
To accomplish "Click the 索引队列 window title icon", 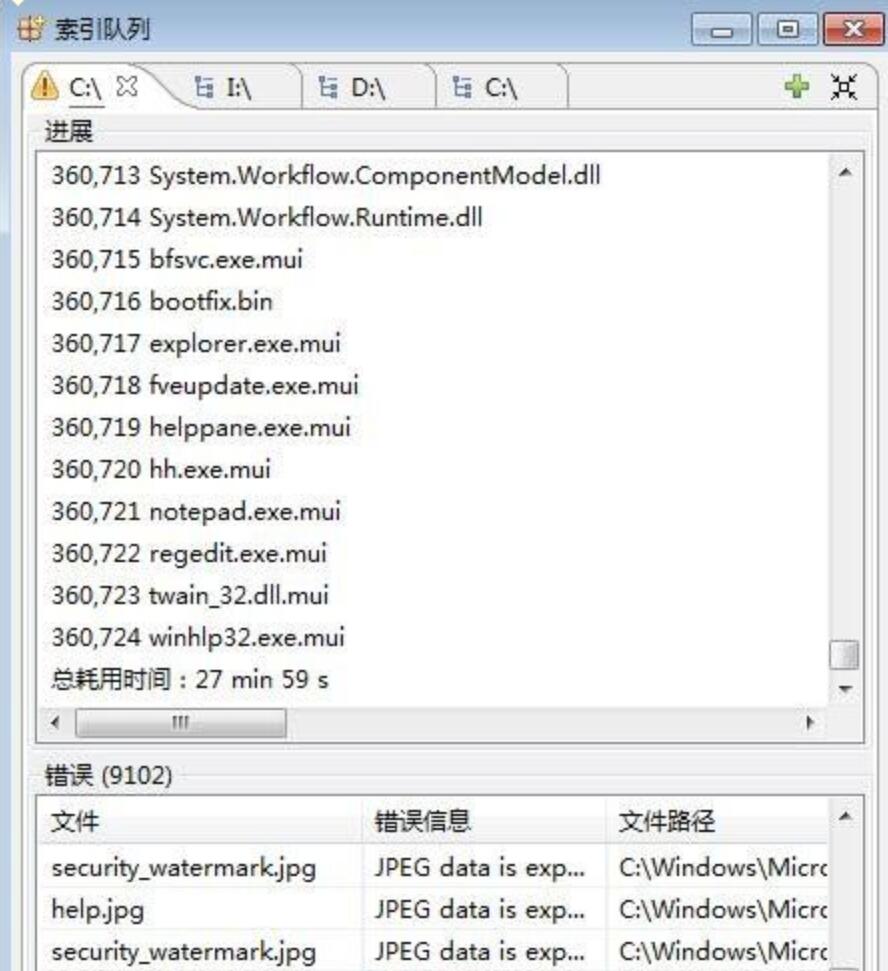I will click(30, 28).
